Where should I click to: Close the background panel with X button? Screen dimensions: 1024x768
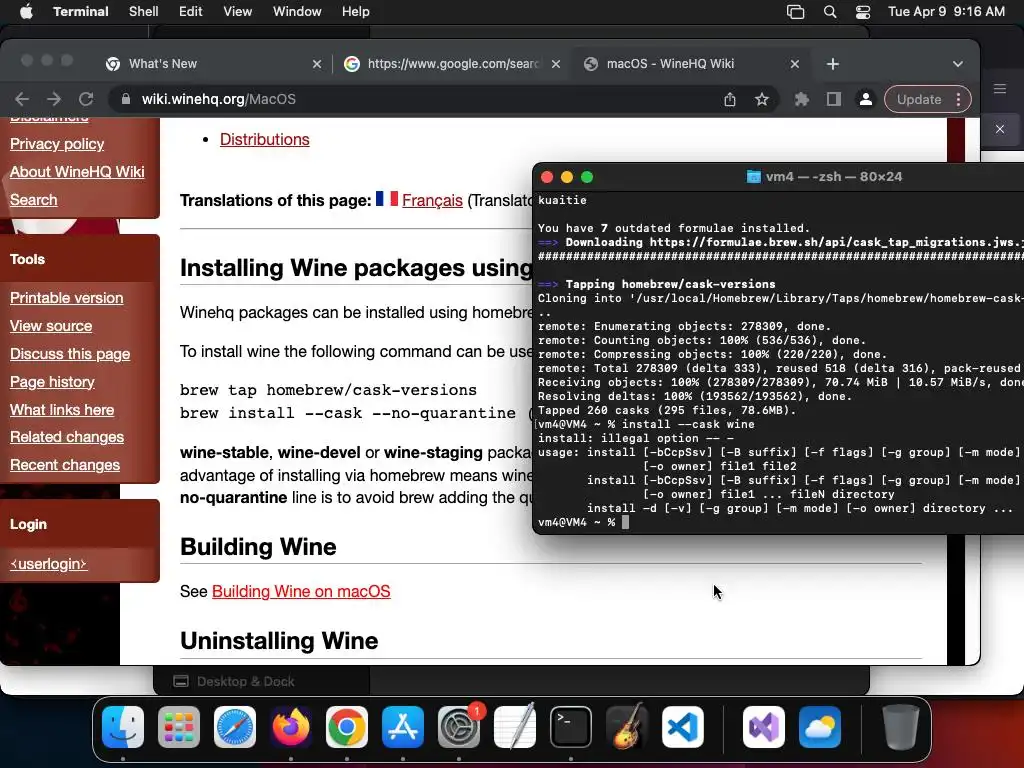click(1000, 129)
